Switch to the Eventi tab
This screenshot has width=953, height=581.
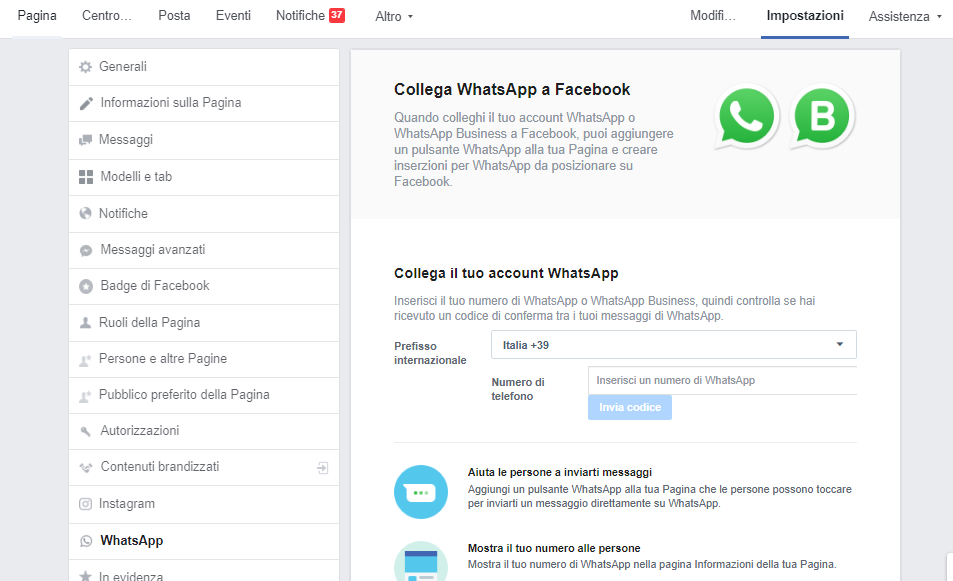coord(233,16)
